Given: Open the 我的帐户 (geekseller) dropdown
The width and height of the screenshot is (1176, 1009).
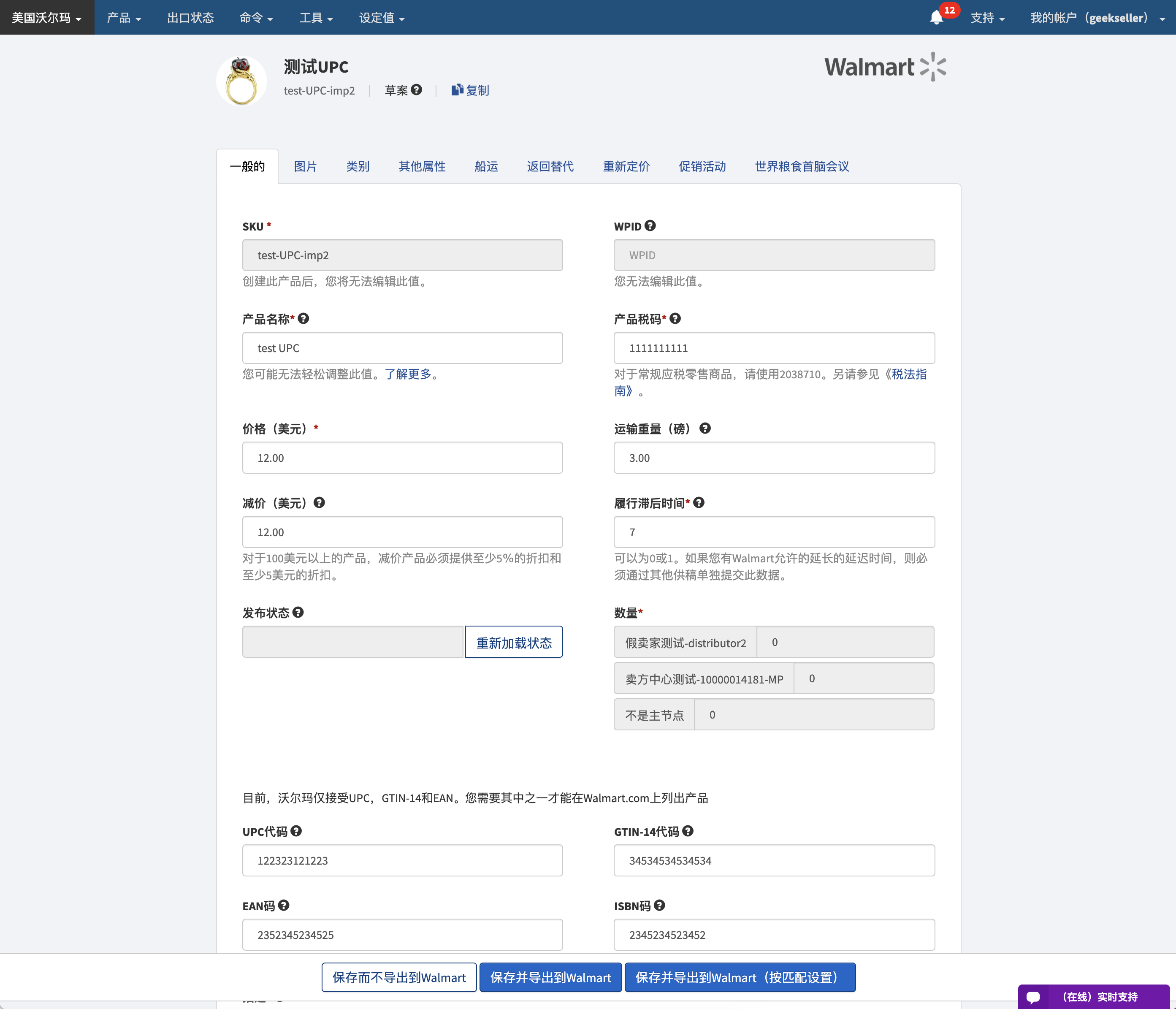Looking at the screenshot, I should click(1097, 18).
